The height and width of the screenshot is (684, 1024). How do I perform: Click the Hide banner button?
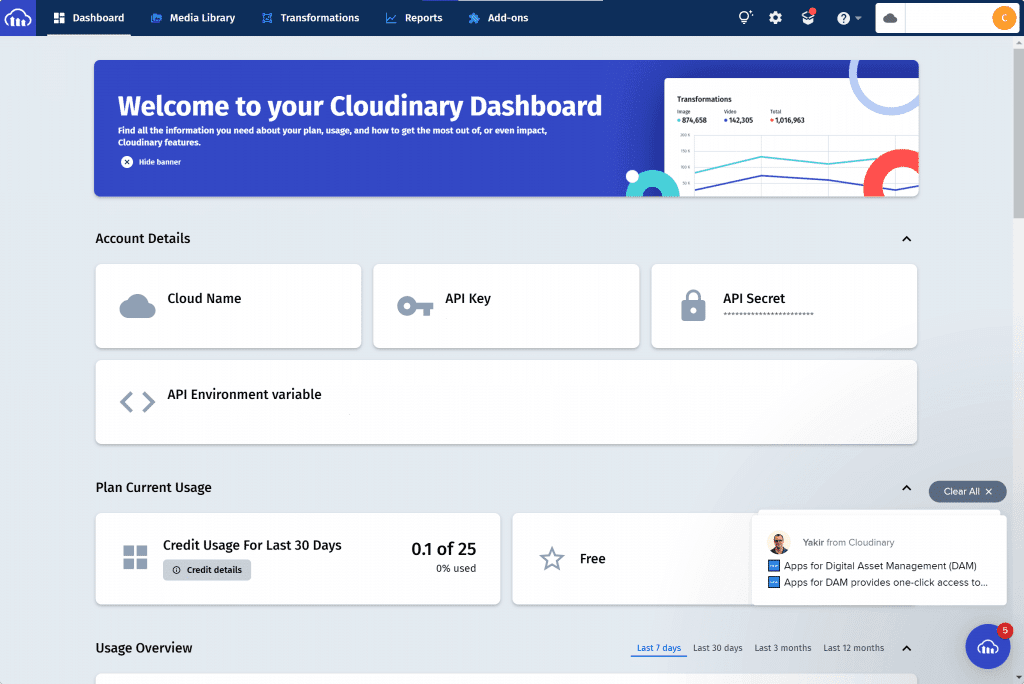pos(151,161)
